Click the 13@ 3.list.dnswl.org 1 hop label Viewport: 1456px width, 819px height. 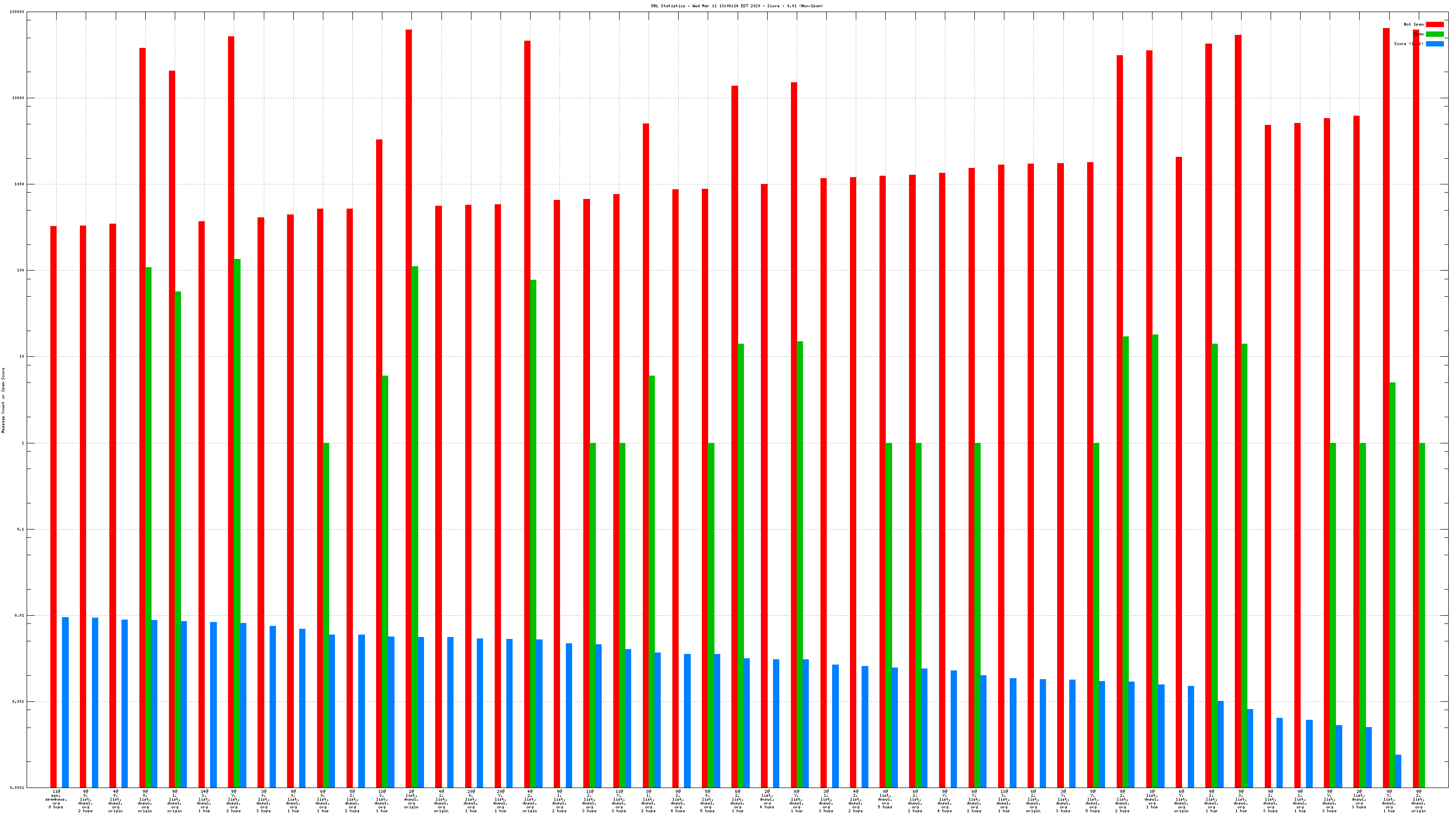point(381,801)
